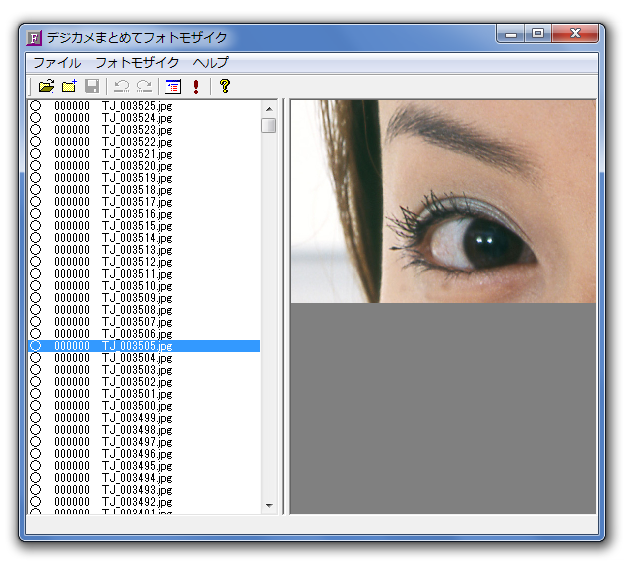Toggle the circle beside TJ_003492.jpg
The height and width of the screenshot is (580, 630).
(36, 502)
